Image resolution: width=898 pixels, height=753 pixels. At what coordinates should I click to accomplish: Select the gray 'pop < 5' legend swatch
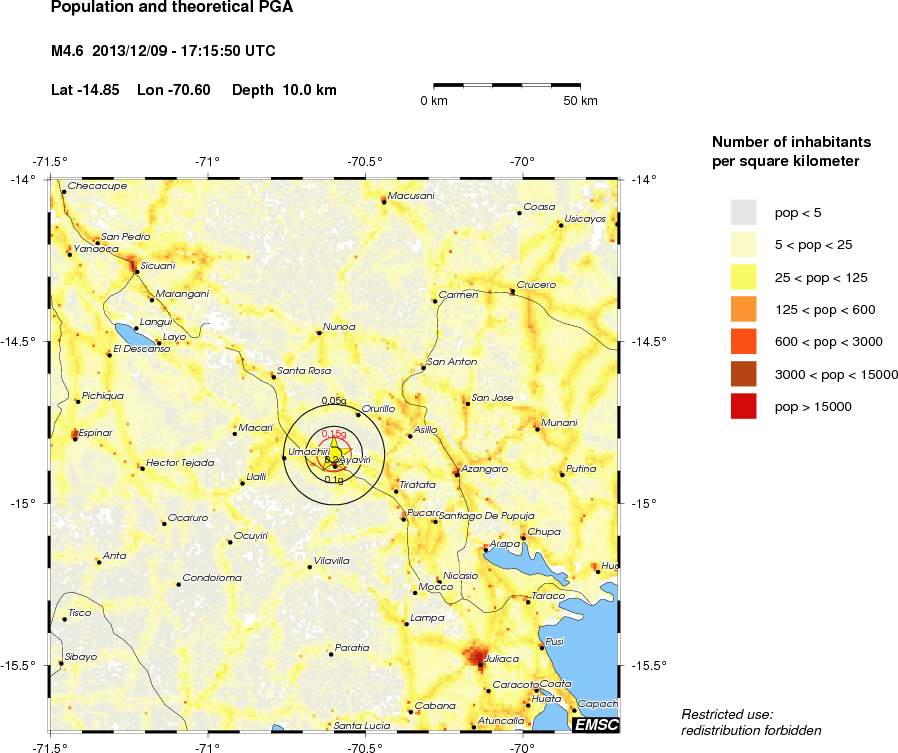click(x=743, y=212)
